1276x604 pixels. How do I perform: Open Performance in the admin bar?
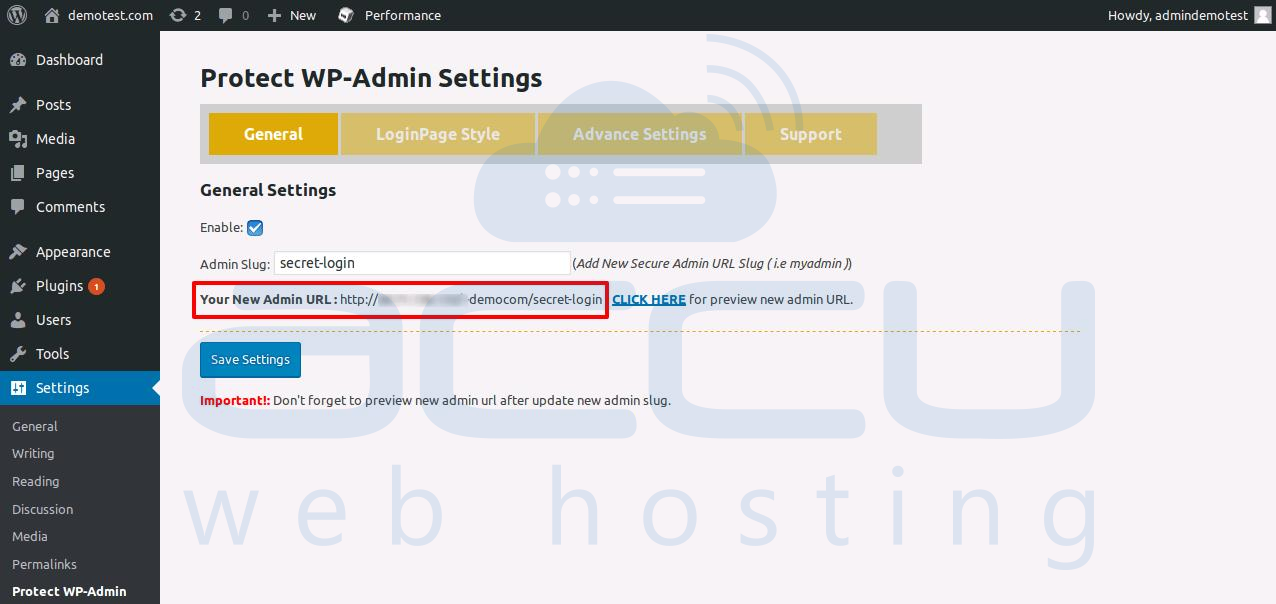[x=403, y=15]
